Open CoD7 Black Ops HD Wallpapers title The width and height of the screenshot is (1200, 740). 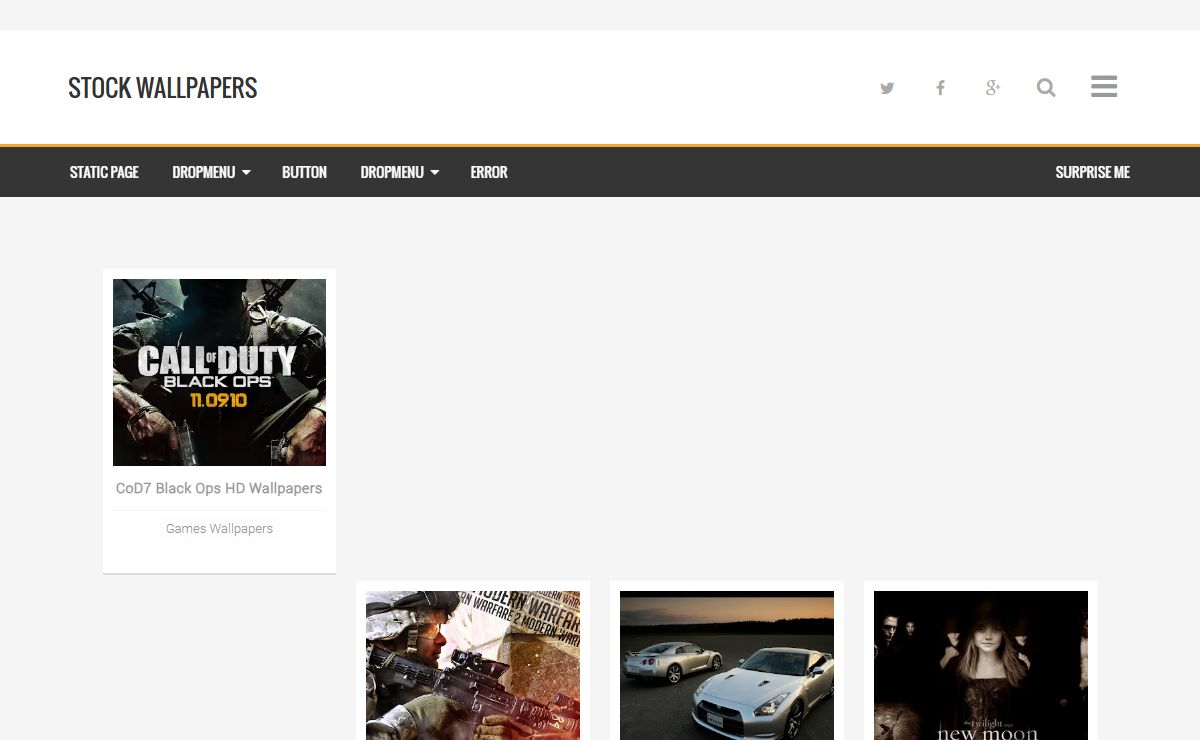click(219, 488)
